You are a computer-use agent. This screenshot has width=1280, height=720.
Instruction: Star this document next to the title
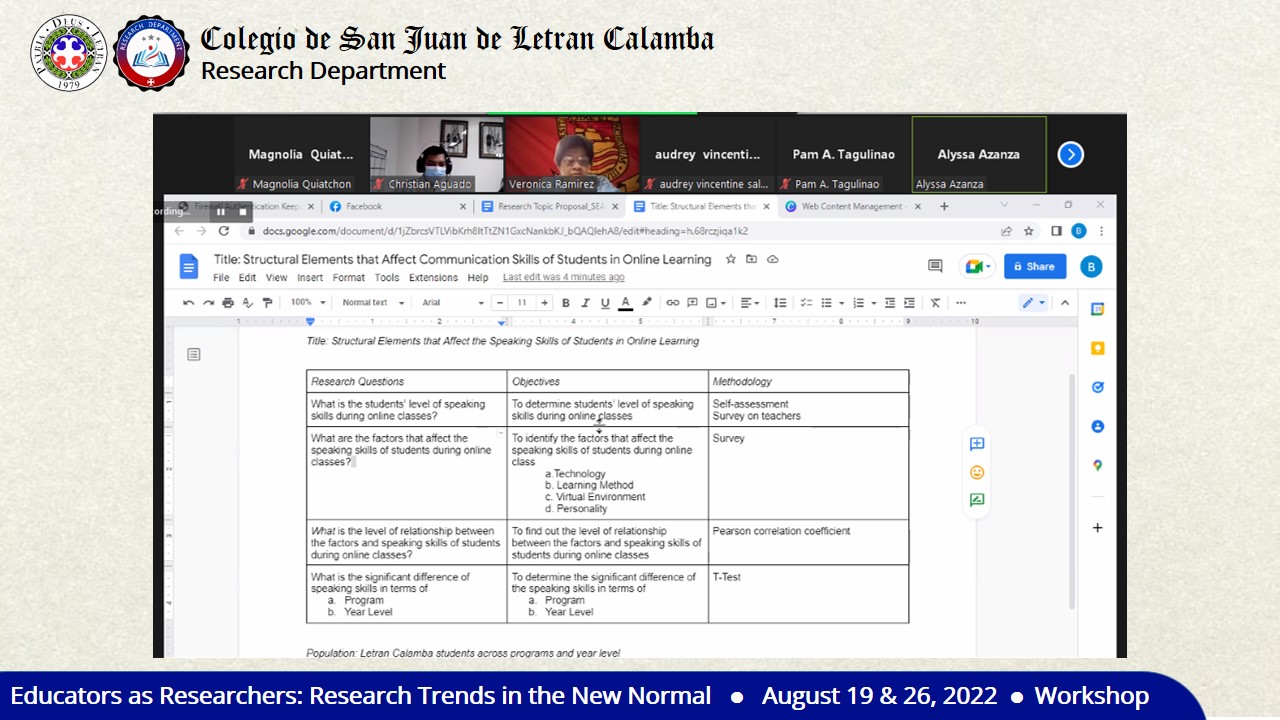[731, 259]
